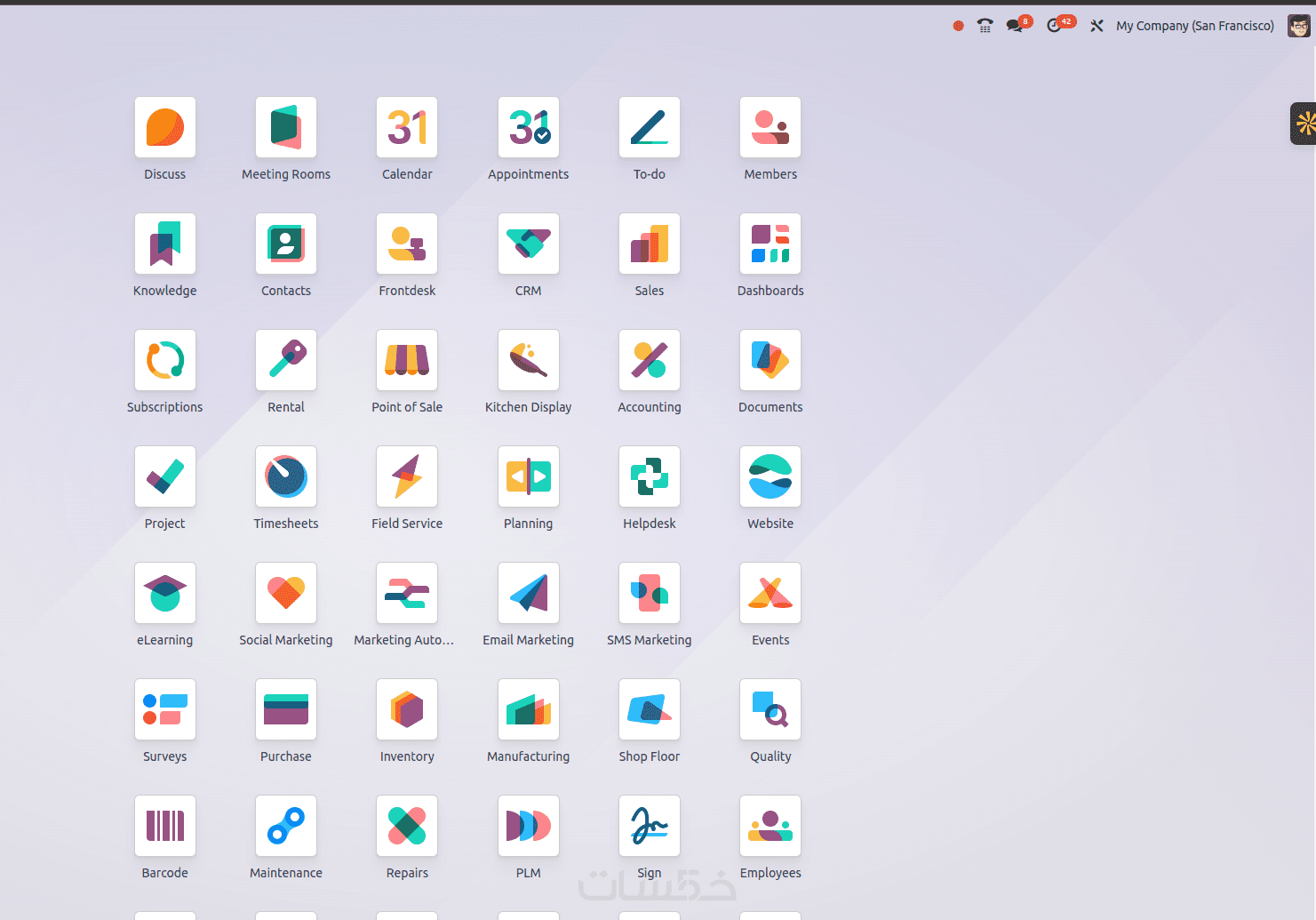Open the Email Marketing app
This screenshot has height=920, width=1316.
[x=529, y=593]
